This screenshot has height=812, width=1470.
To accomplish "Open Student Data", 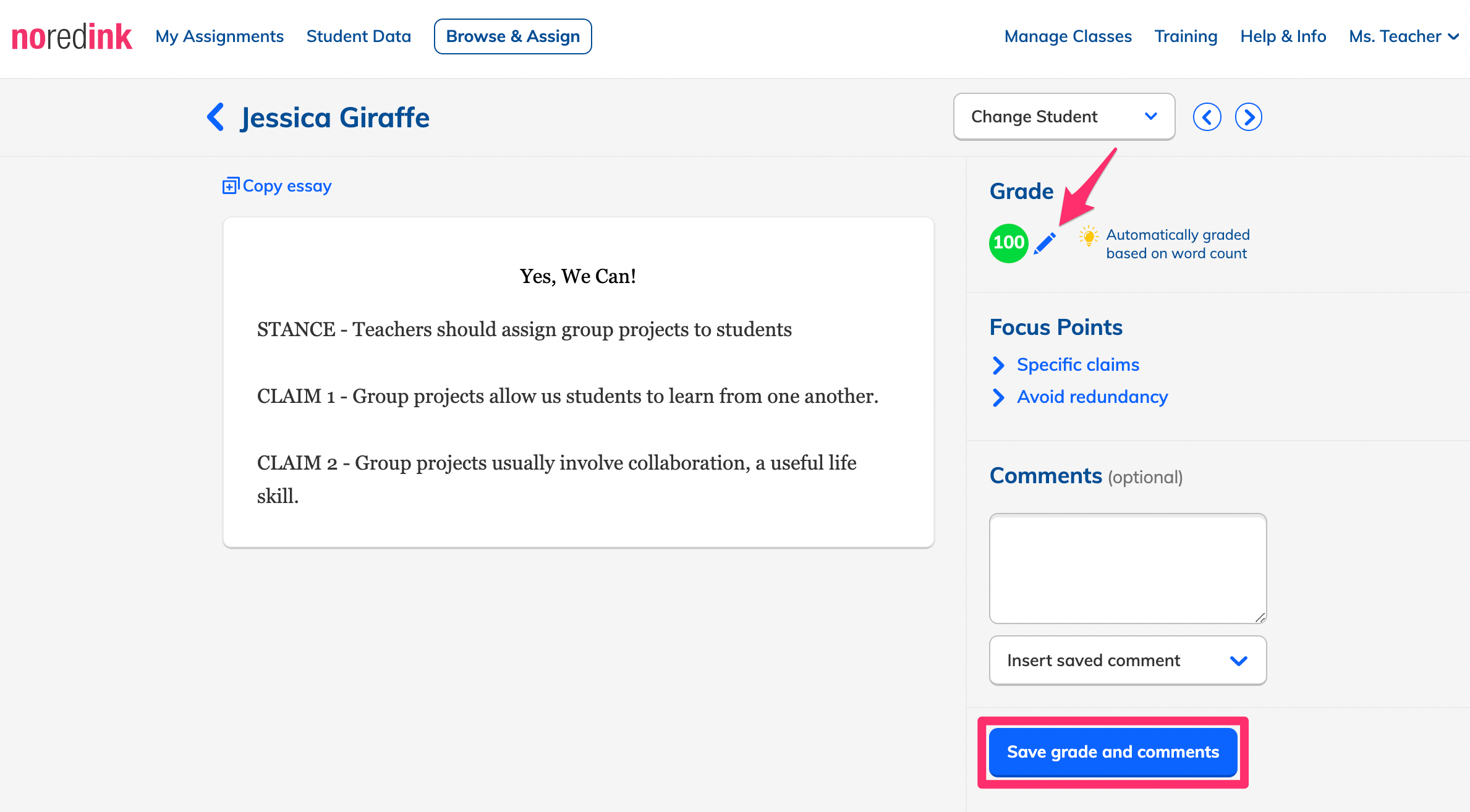I will pyautogui.click(x=359, y=36).
